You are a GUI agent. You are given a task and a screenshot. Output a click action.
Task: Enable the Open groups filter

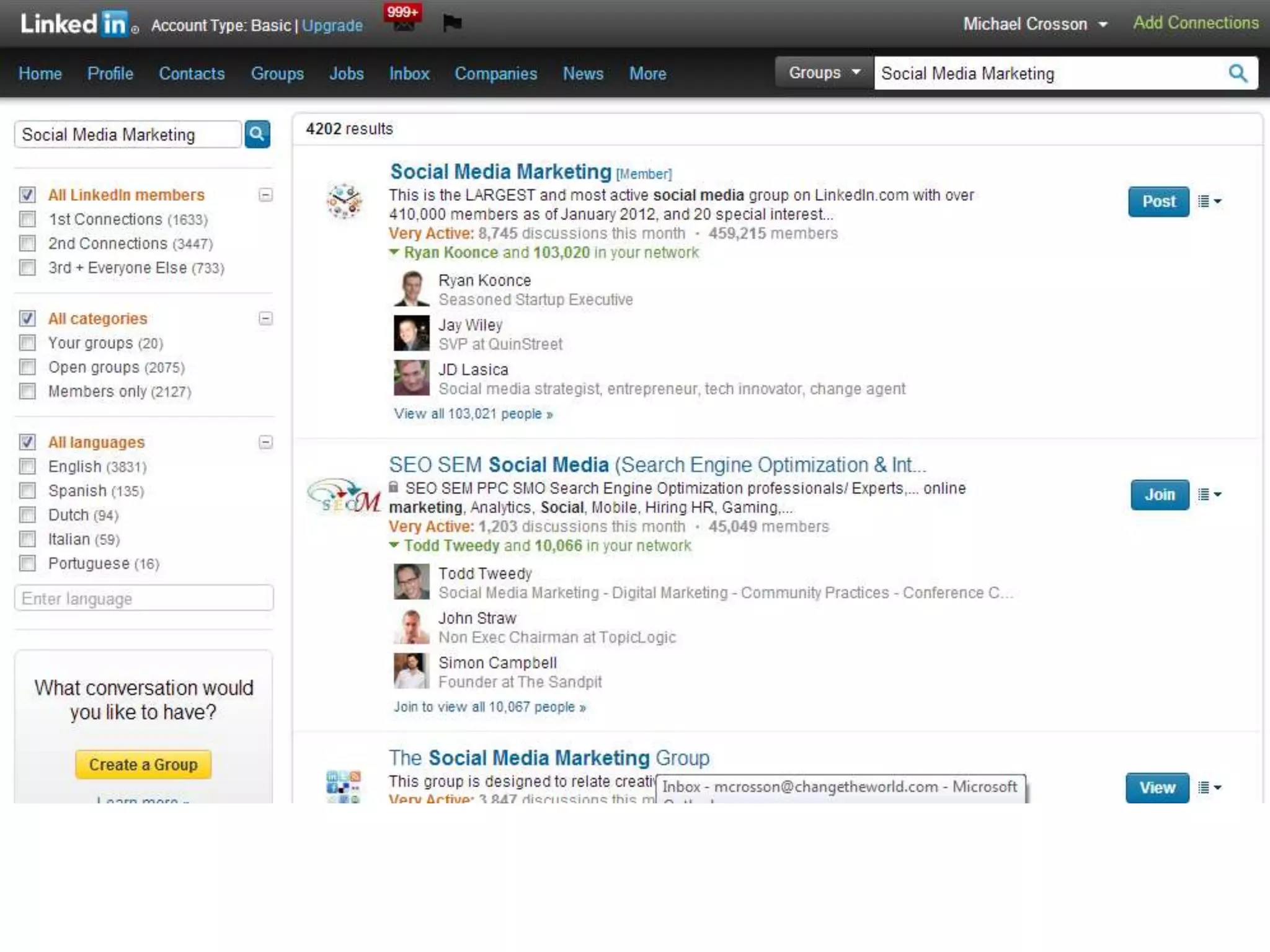pyautogui.click(x=27, y=368)
